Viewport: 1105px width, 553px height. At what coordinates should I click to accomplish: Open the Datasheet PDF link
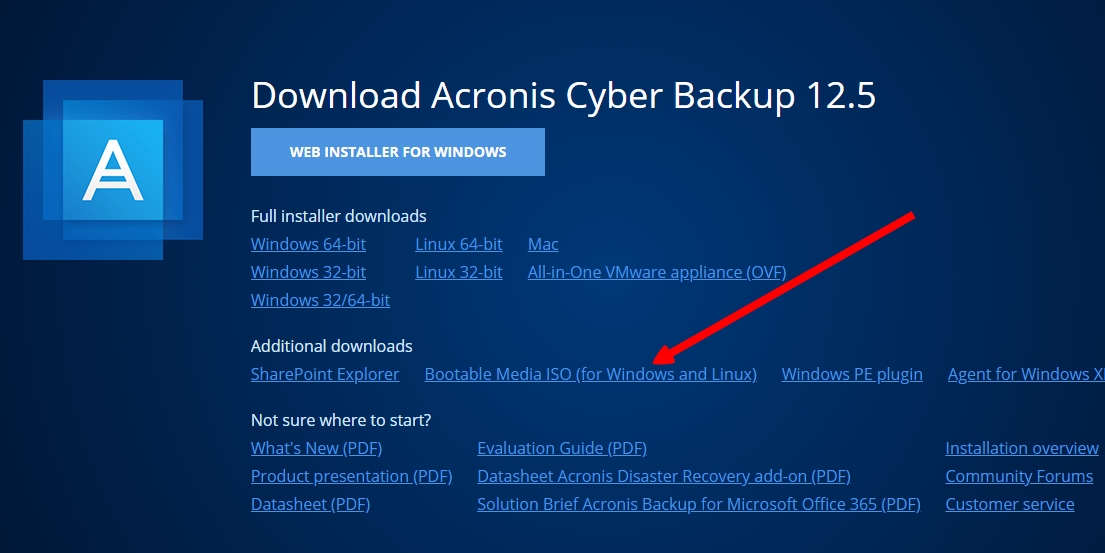click(x=310, y=504)
